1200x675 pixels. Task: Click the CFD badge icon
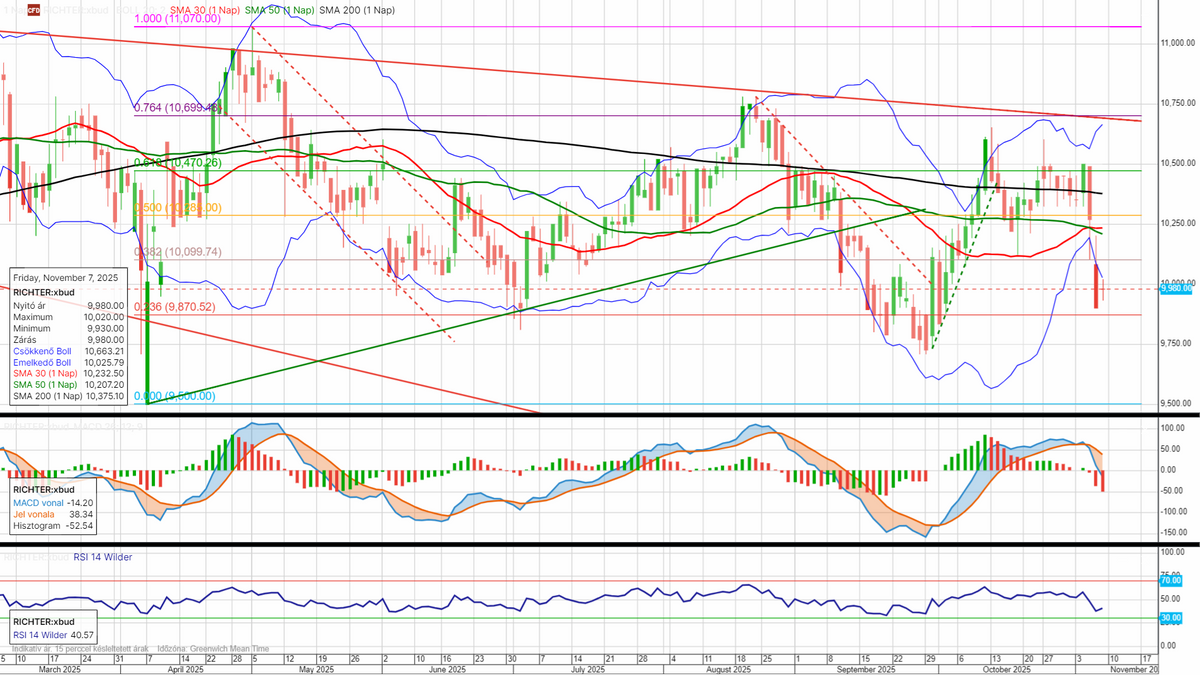(33, 10)
